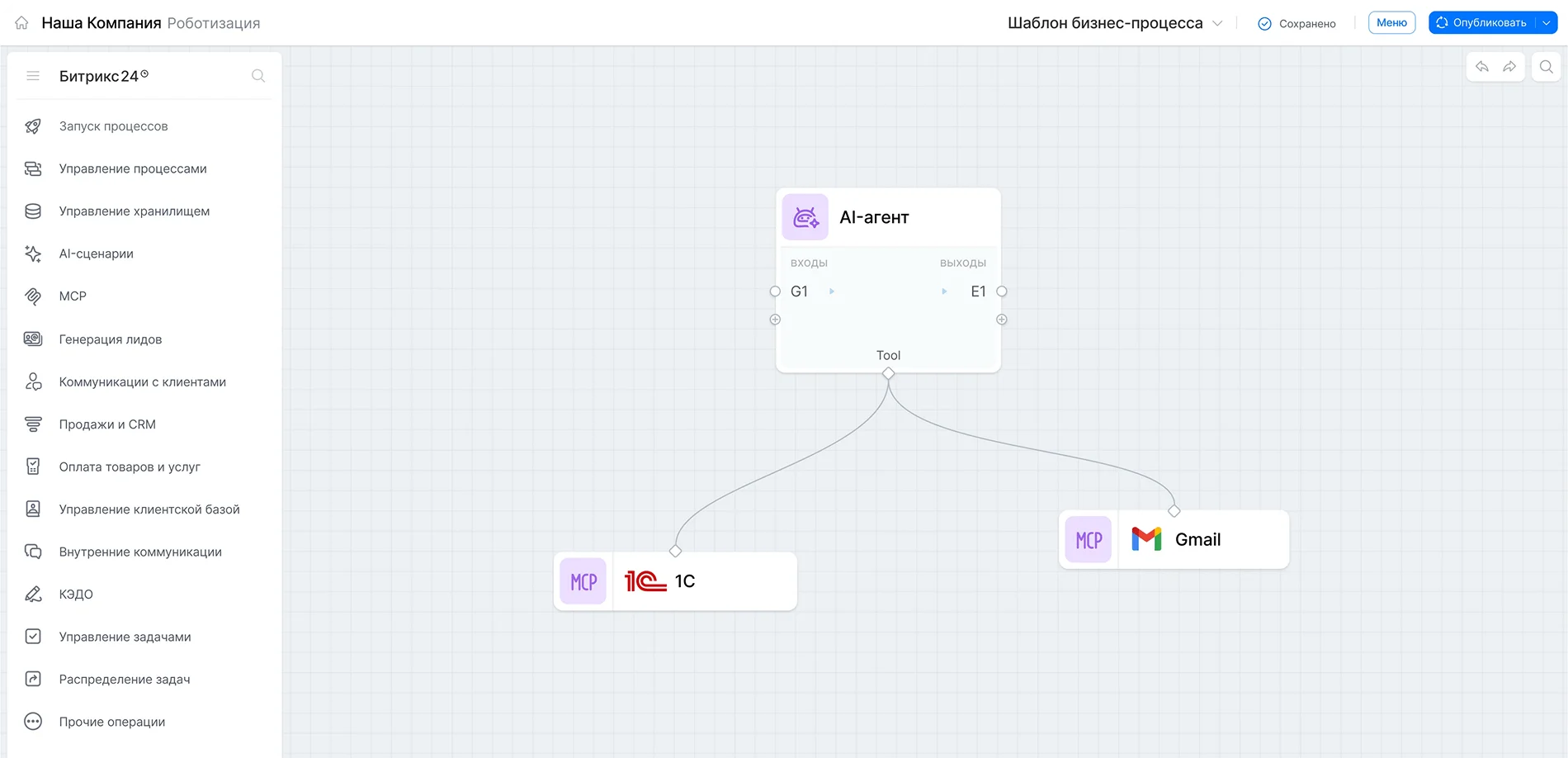Image resolution: width=1568 pixels, height=758 pixels.
Task: Click the 1C MCP node
Action: pos(684,581)
